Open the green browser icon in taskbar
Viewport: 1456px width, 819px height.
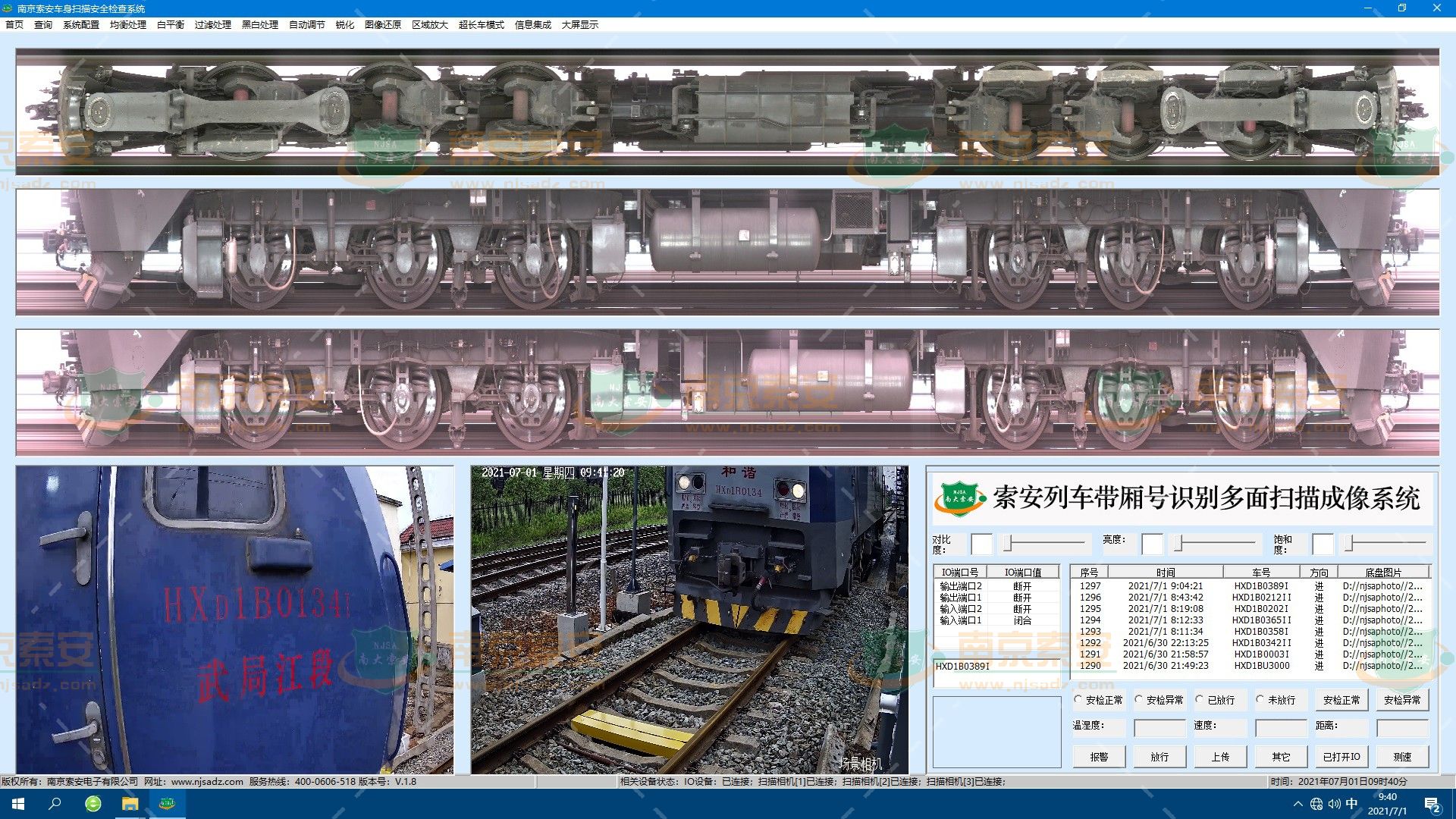[93, 804]
